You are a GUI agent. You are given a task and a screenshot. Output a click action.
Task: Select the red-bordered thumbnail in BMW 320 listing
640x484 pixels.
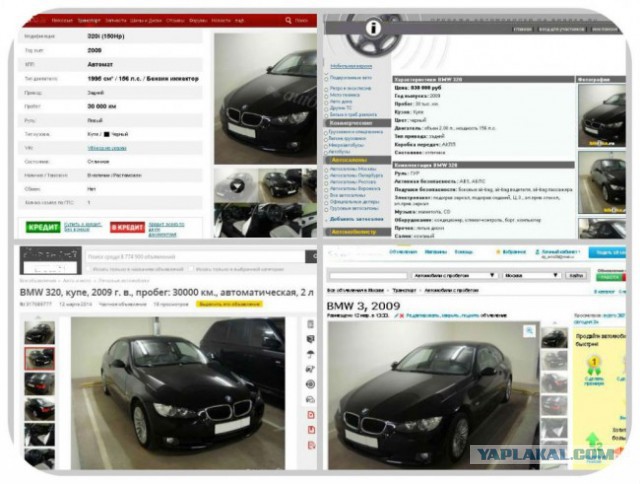(x=39, y=359)
